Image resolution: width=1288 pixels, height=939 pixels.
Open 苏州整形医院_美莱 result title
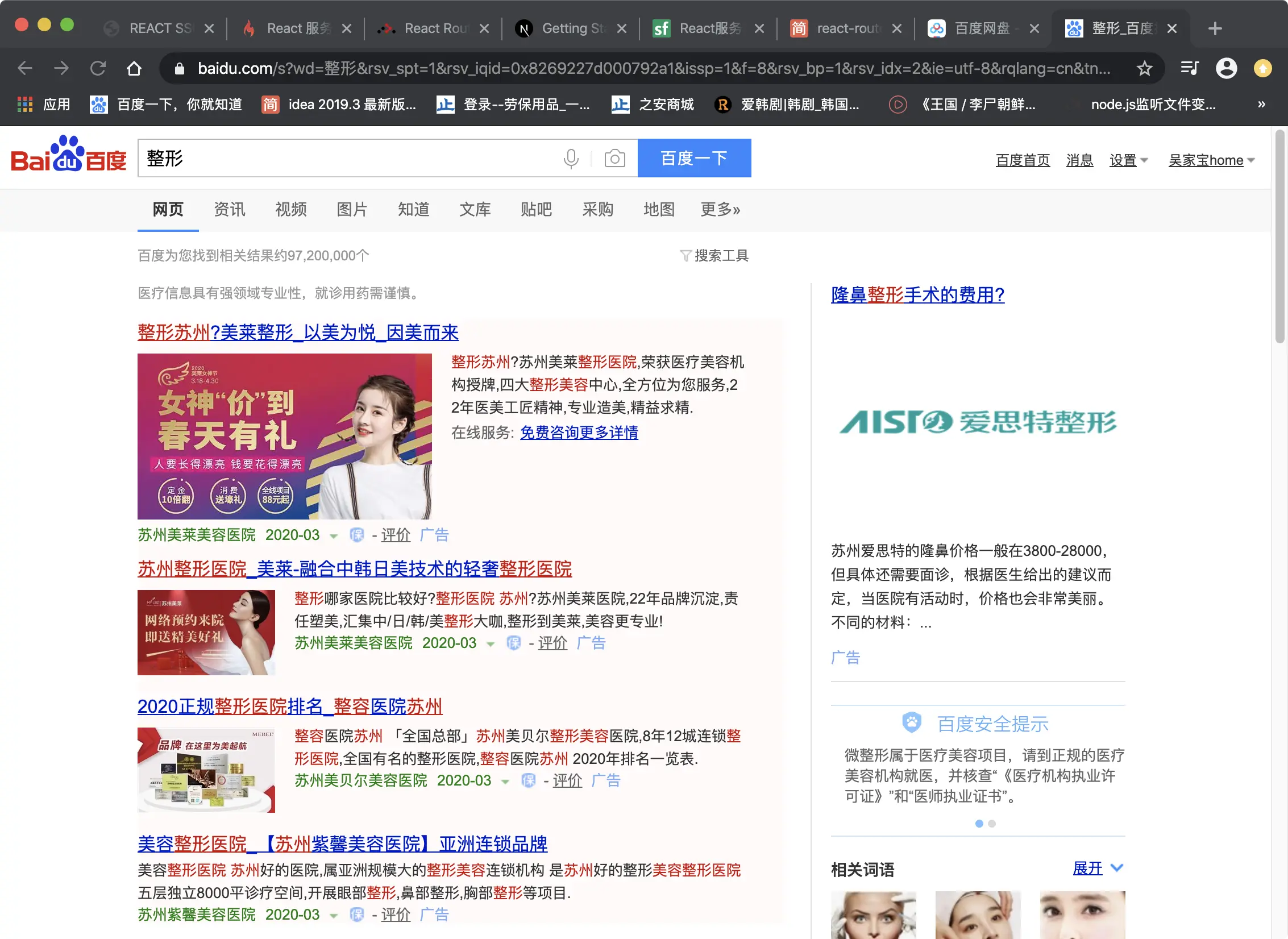coord(355,568)
